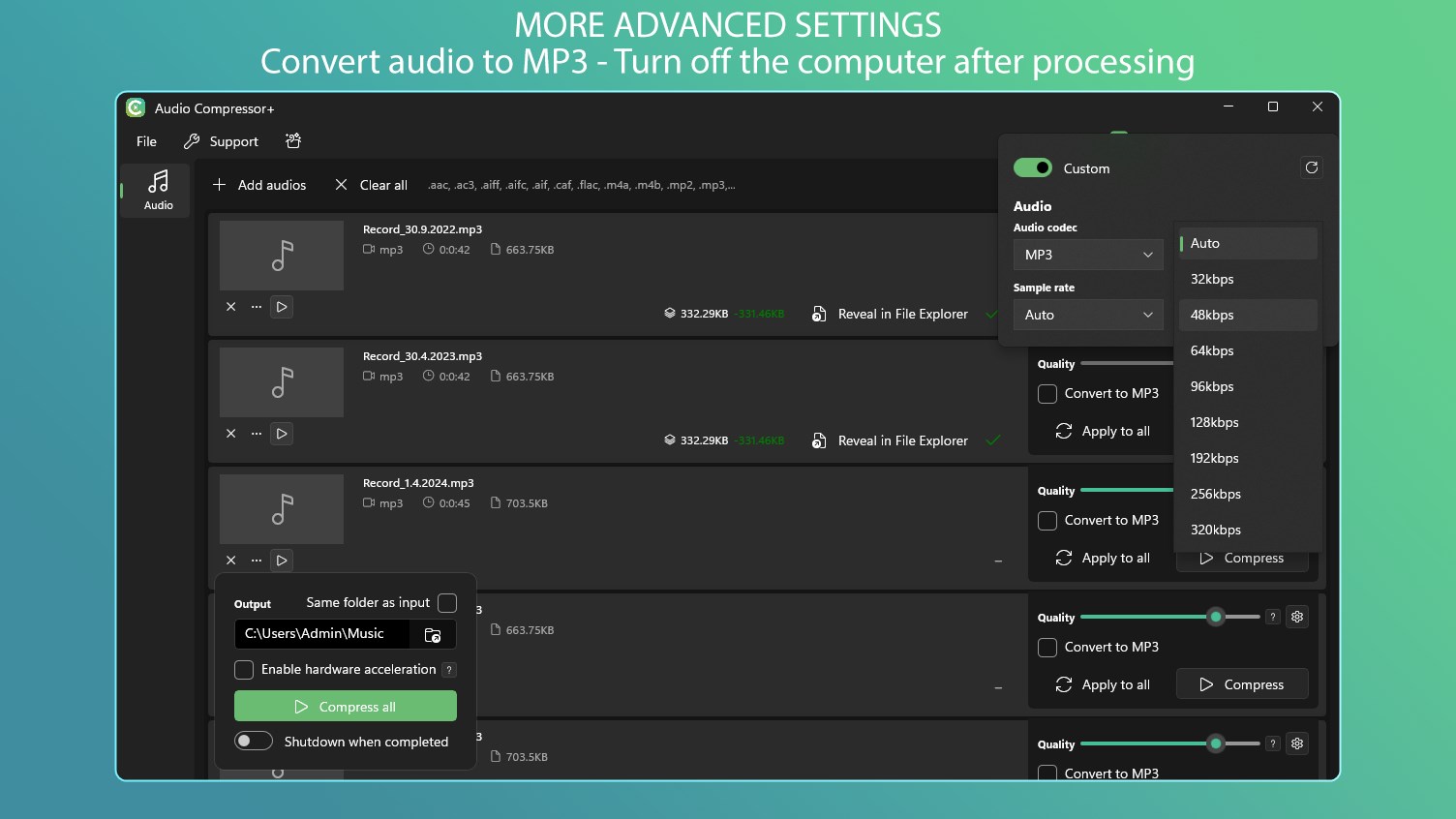The height and width of the screenshot is (819, 1456).
Task: Play Record_1.4.2024.mp3 preview
Action: click(282, 561)
